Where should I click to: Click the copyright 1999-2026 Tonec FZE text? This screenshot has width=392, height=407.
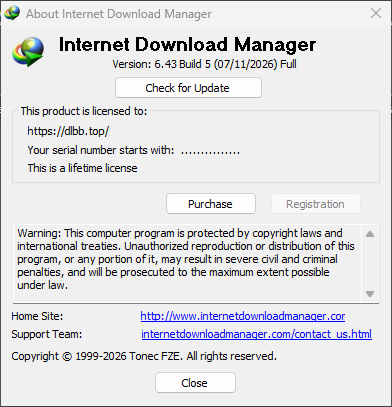tap(144, 356)
